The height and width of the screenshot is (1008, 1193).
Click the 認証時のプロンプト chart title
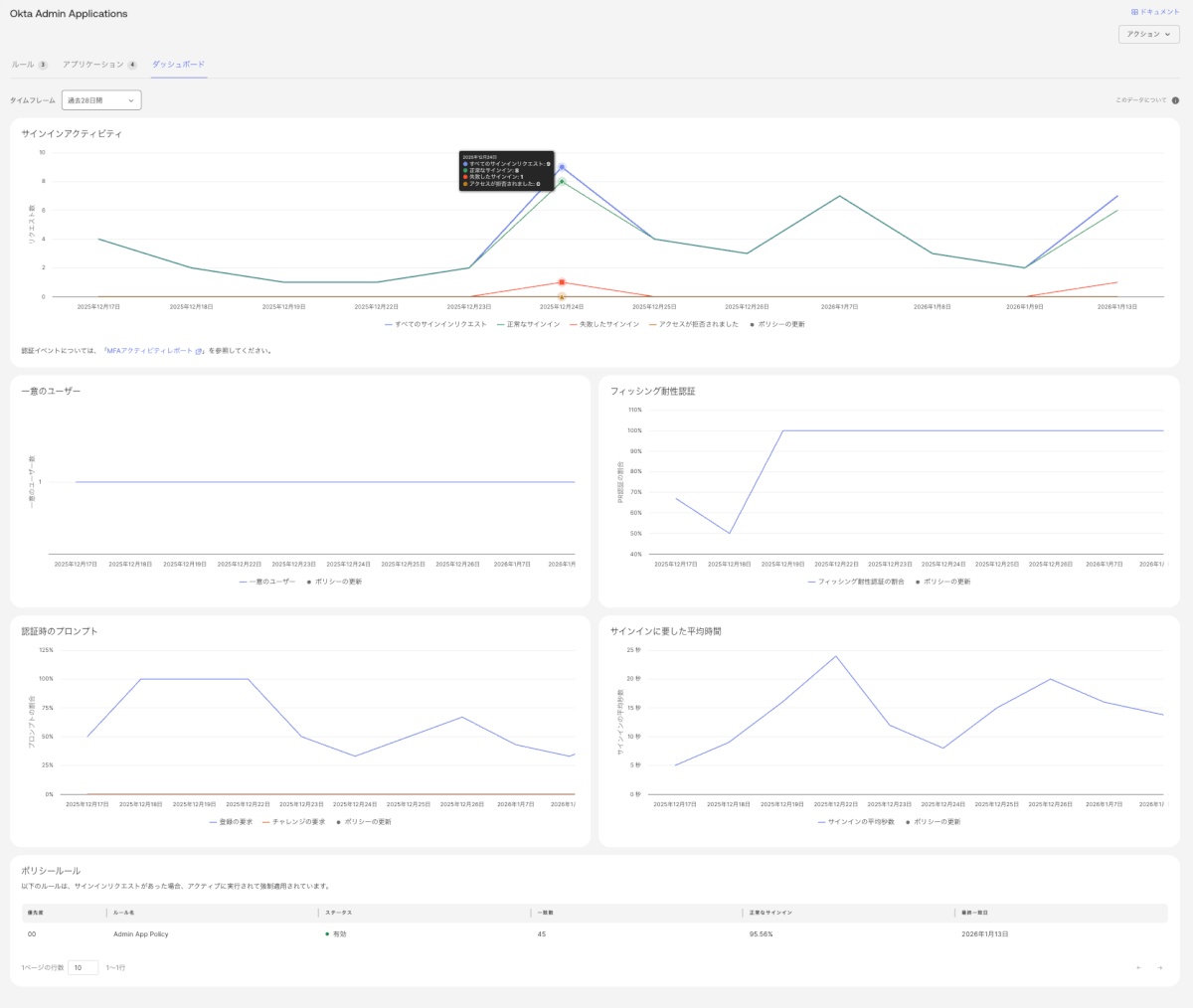pyautogui.click(x=60, y=631)
